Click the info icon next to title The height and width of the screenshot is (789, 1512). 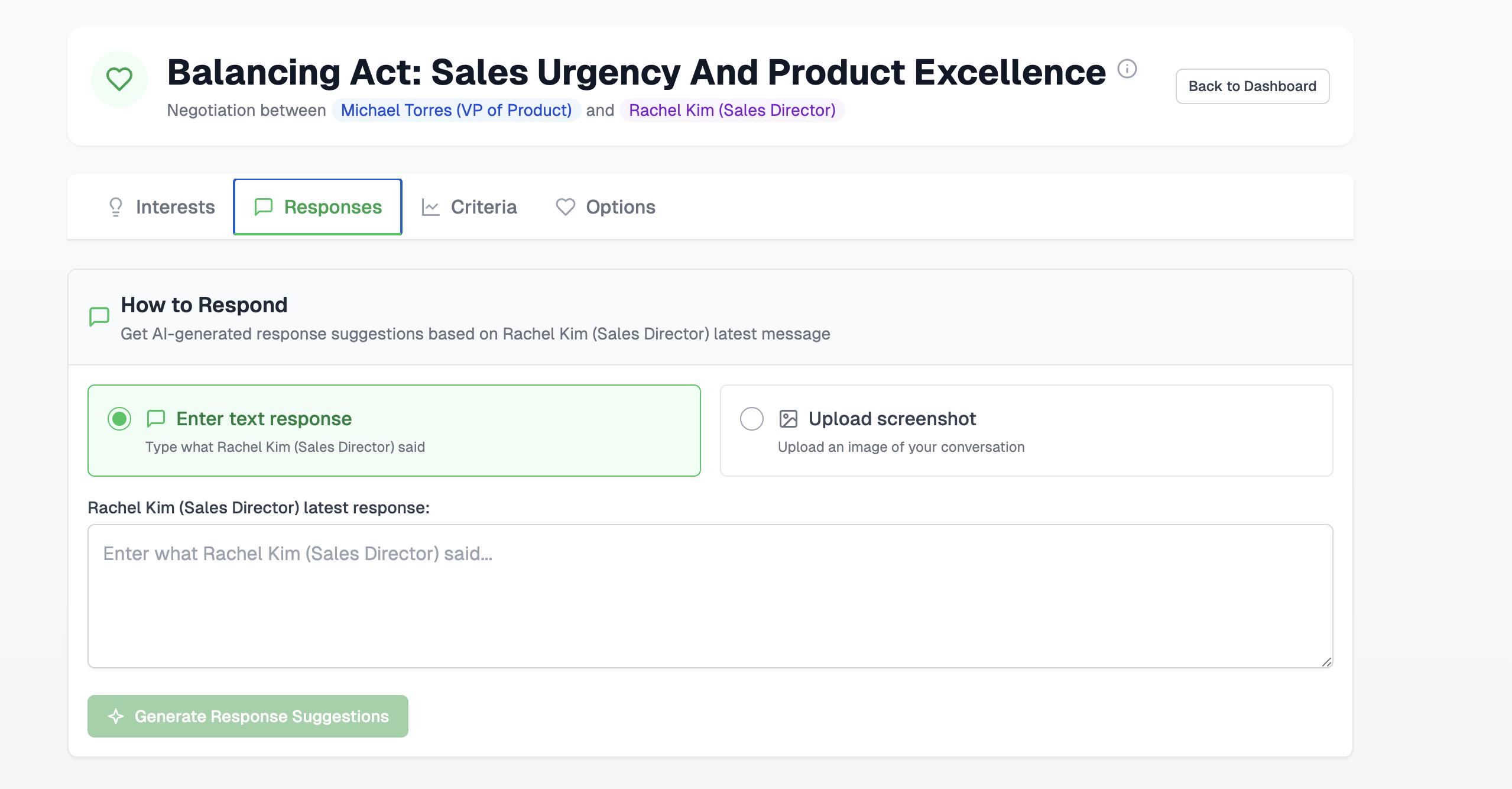(1127, 69)
